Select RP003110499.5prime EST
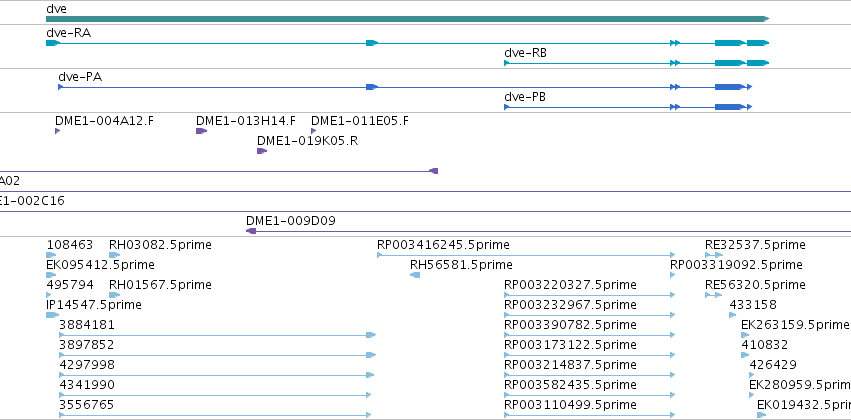The width and height of the screenshot is (851, 420). coord(570,405)
